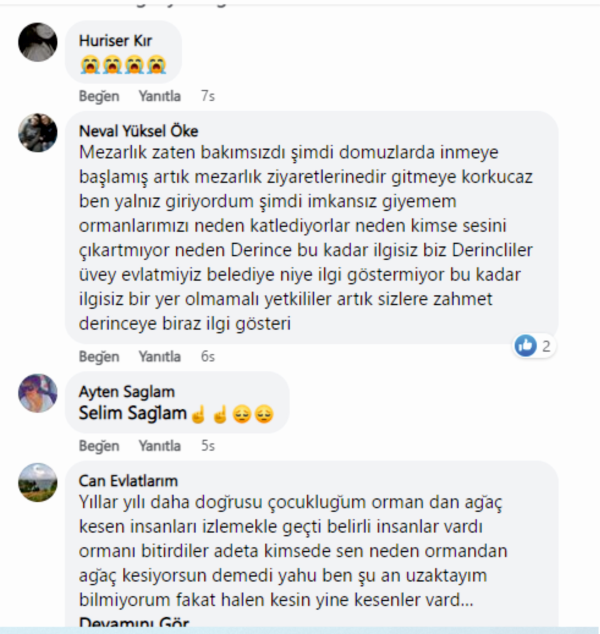Click the blue like reaction icon
The image size is (600, 634).
[x=525, y=346]
